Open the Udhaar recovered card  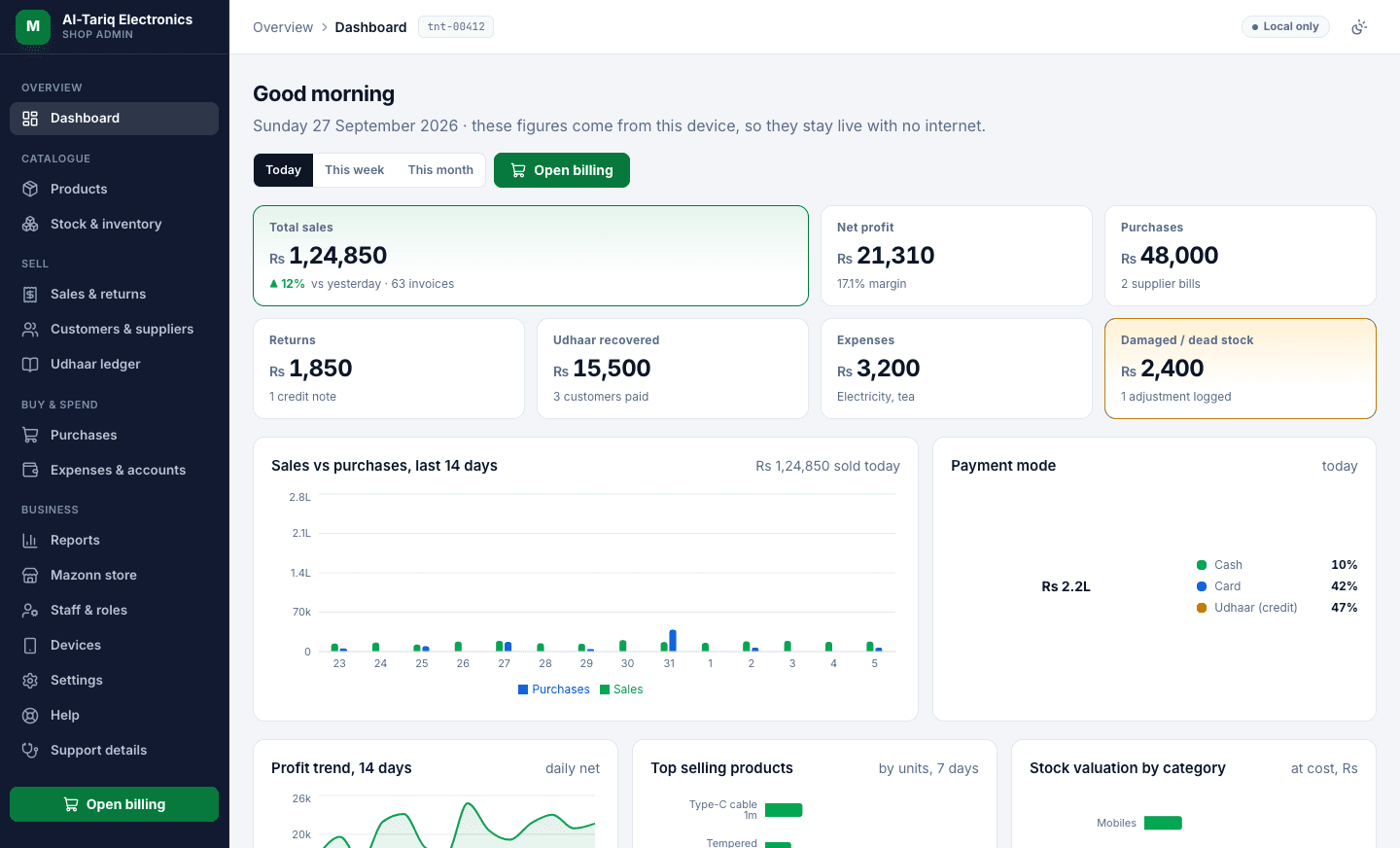tap(673, 369)
